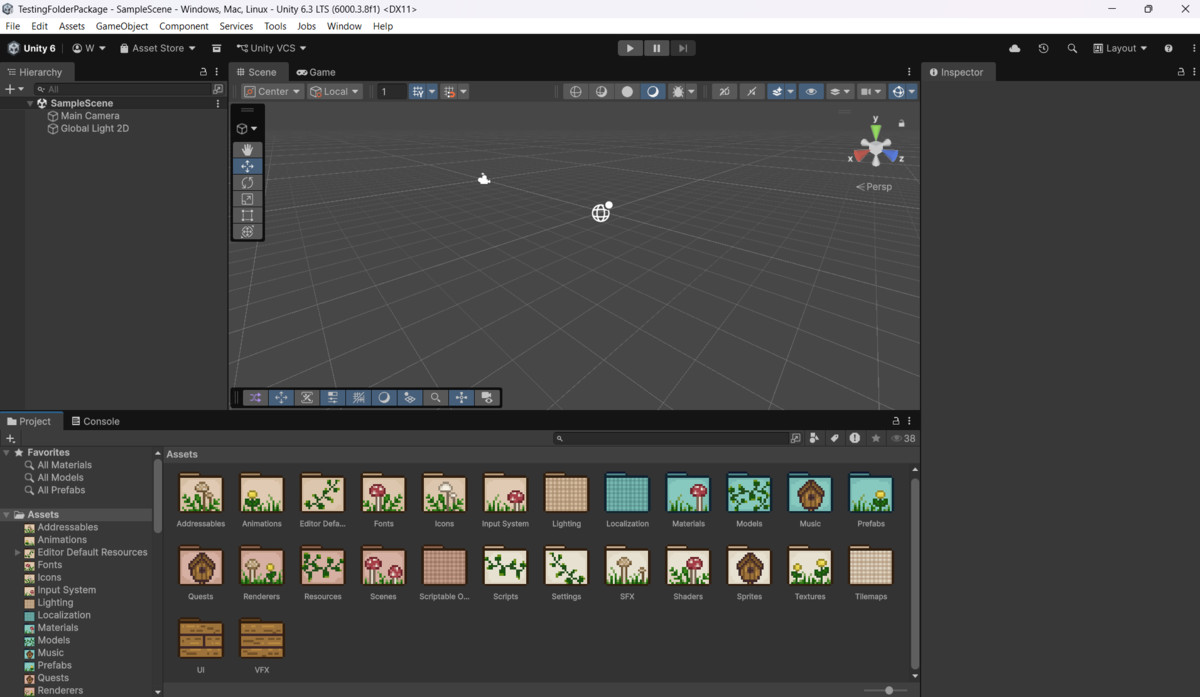Screen dimensions: 1200x697
Task: Open the Asset Store dropdown
Action: pyautogui.click(x=157, y=48)
